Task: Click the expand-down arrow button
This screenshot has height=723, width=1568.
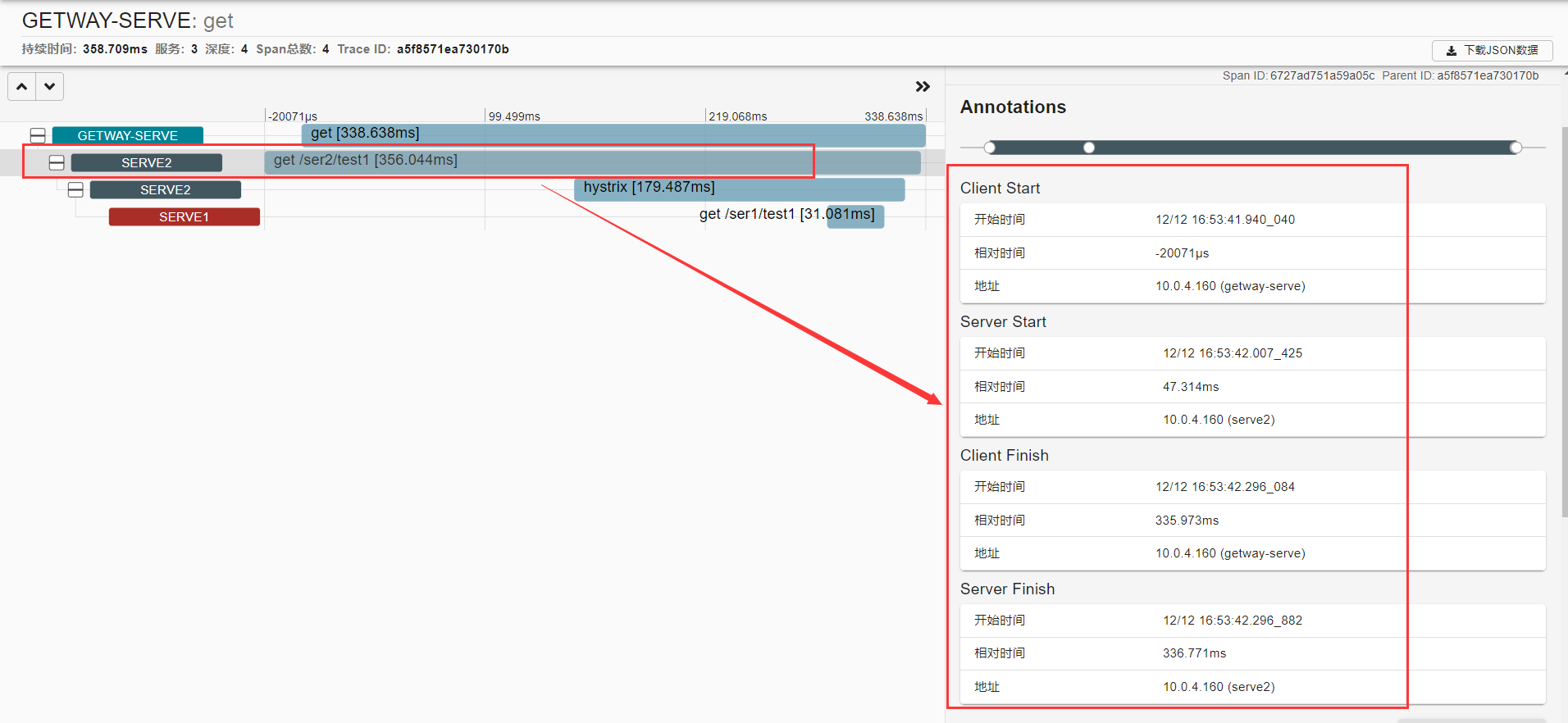Action: coord(50,86)
